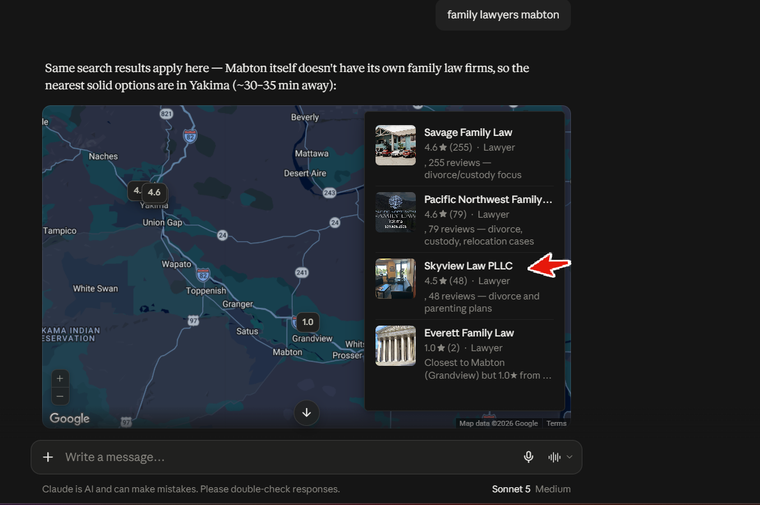Zoom in the map with plus button
Viewport: 760px width, 505px height.
coord(60,379)
